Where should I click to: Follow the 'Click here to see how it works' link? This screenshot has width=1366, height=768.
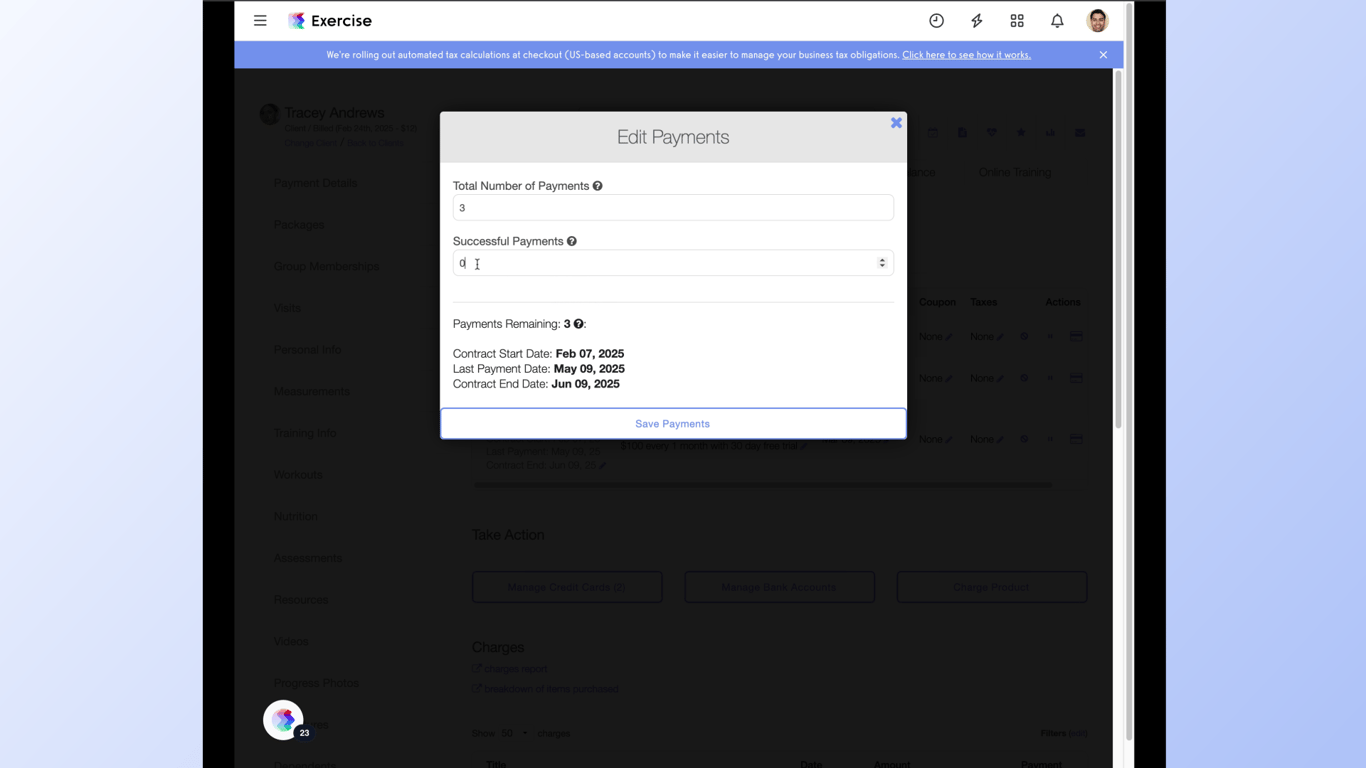pyautogui.click(x=966, y=55)
